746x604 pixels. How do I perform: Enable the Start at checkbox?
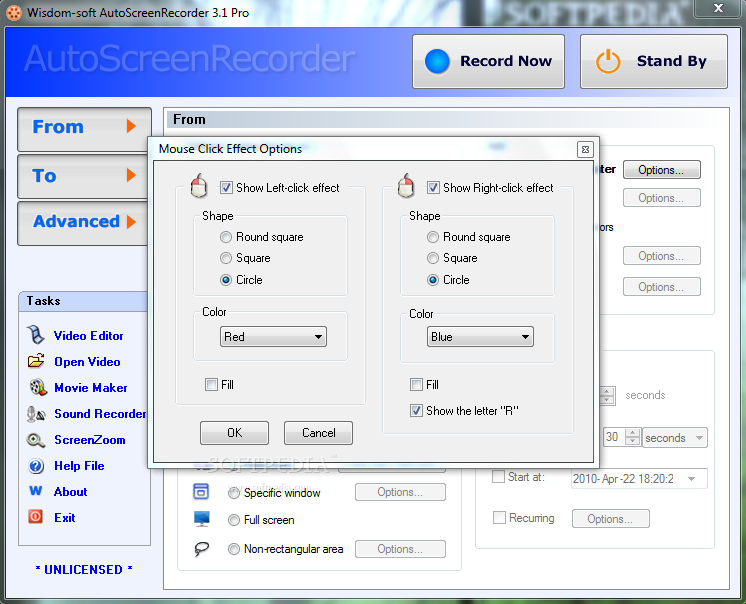499,477
